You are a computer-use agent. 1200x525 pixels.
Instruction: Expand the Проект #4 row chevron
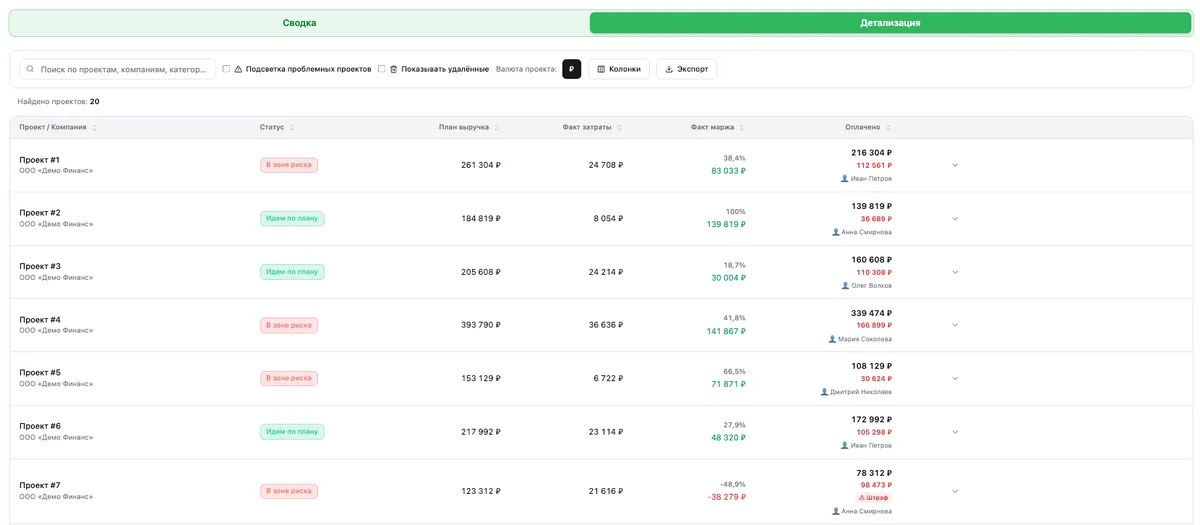tap(955, 325)
